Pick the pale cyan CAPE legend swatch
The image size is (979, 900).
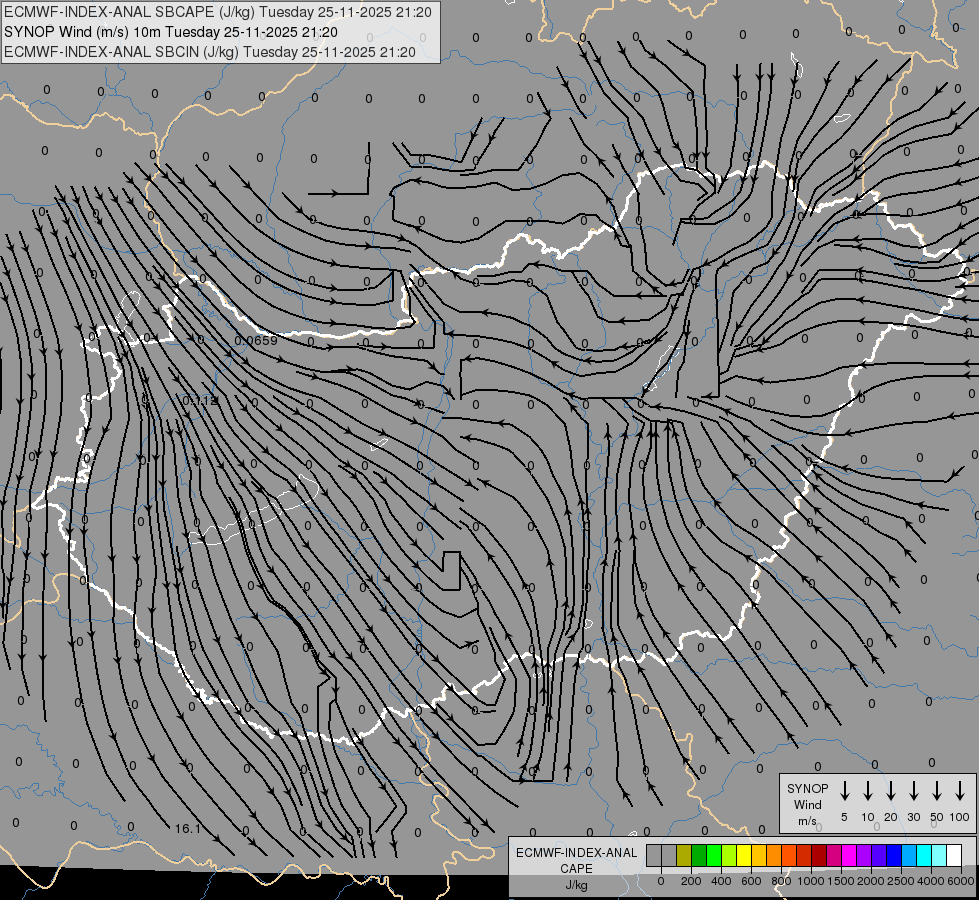coord(938,855)
